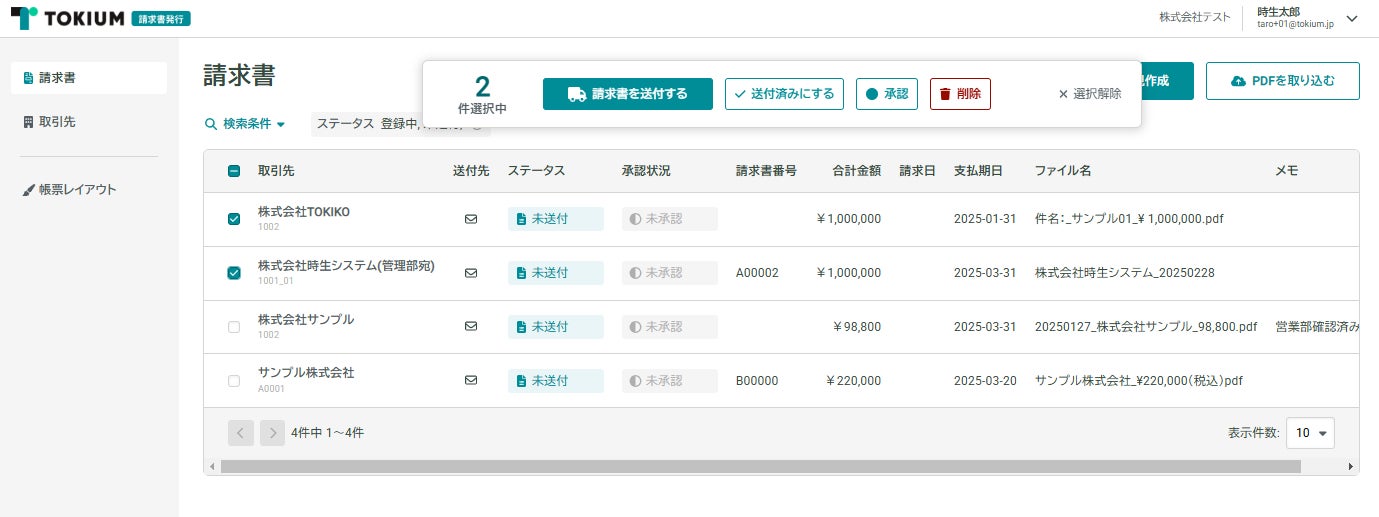The image size is (1379, 517).
Task: Click the PDFを取り込む button
Action: tap(1282, 81)
